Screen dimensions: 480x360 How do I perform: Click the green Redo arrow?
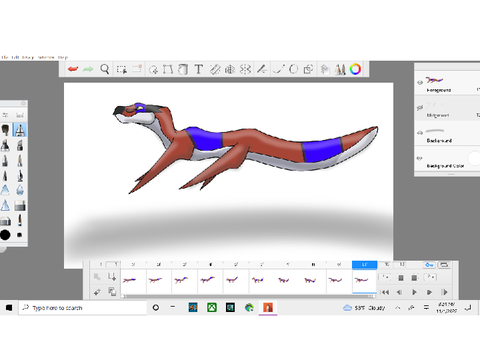(x=88, y=69)
